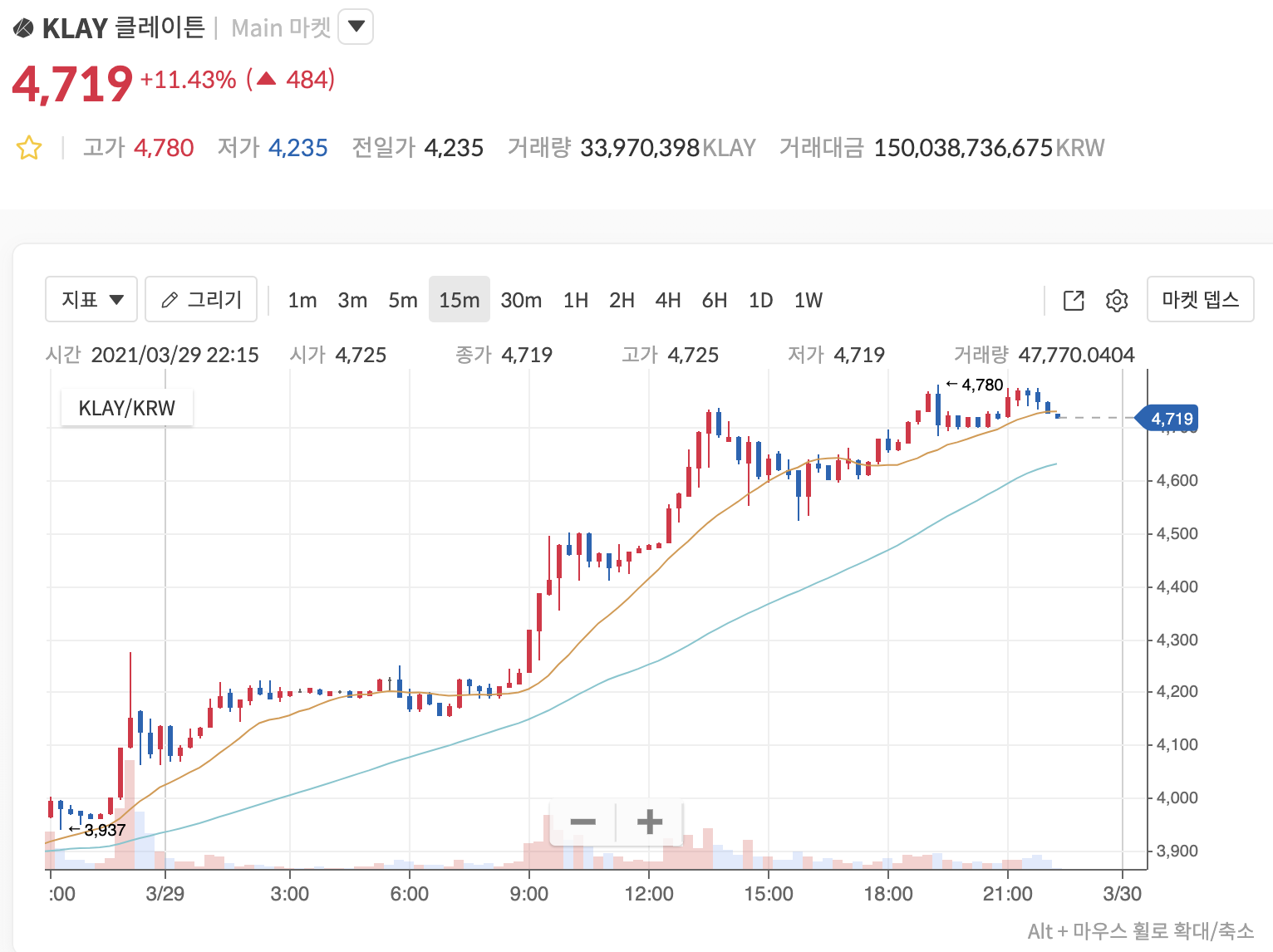Select the 5m chart interval

403,300
